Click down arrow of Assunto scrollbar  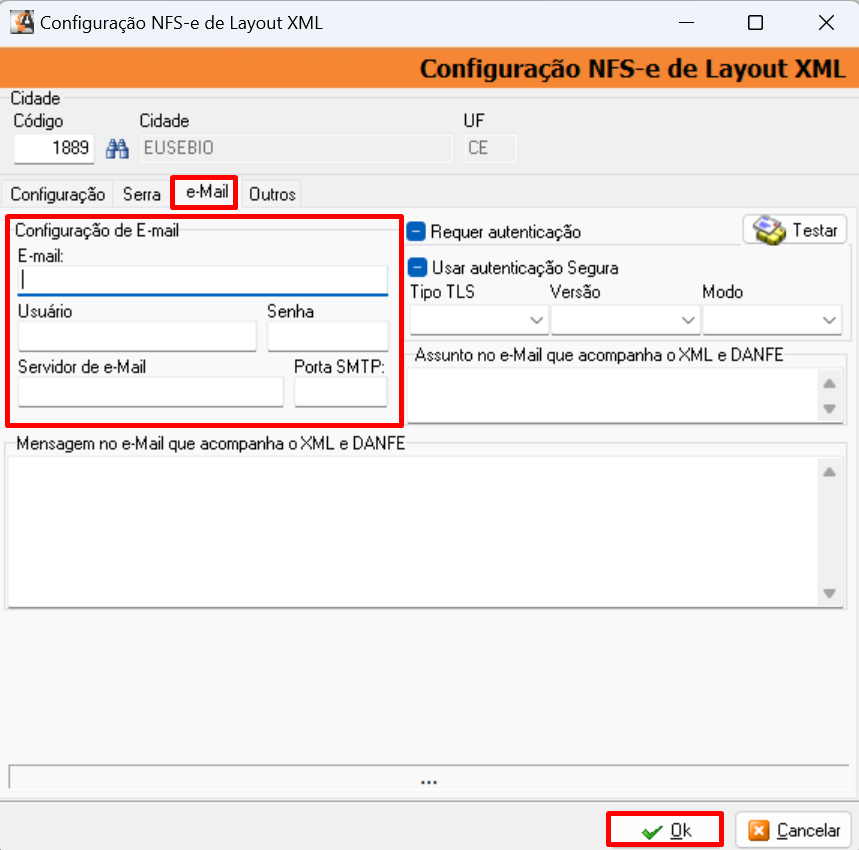point(829,409)
